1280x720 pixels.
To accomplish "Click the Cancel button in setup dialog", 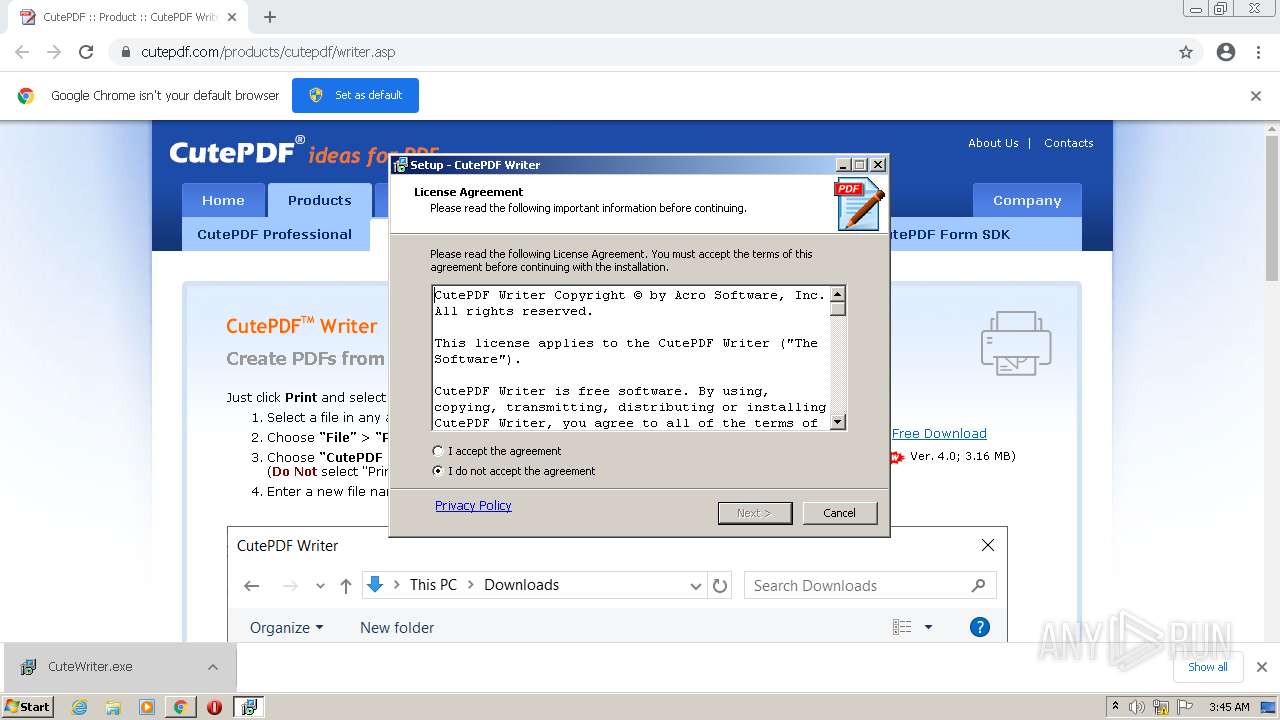I will 839,513.
